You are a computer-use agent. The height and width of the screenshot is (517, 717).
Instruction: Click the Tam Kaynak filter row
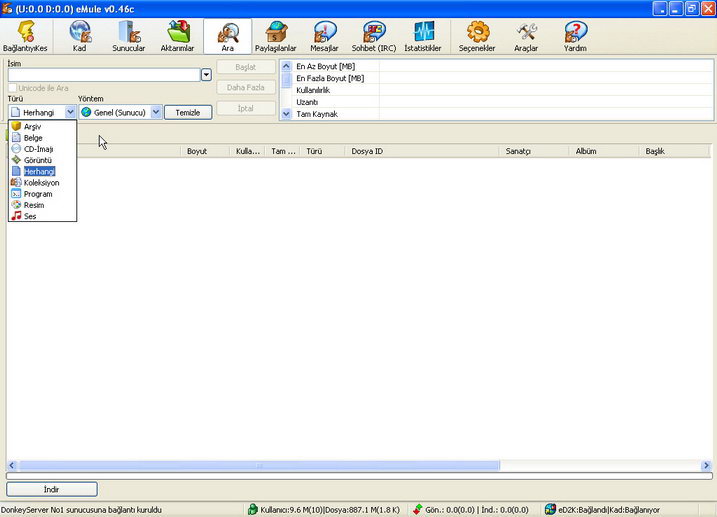502,114
